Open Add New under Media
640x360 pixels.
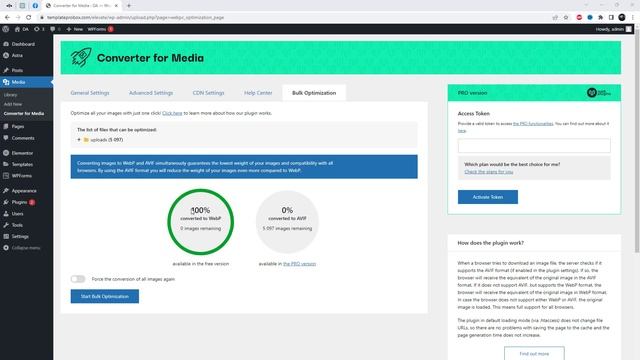tap(13, 104)
